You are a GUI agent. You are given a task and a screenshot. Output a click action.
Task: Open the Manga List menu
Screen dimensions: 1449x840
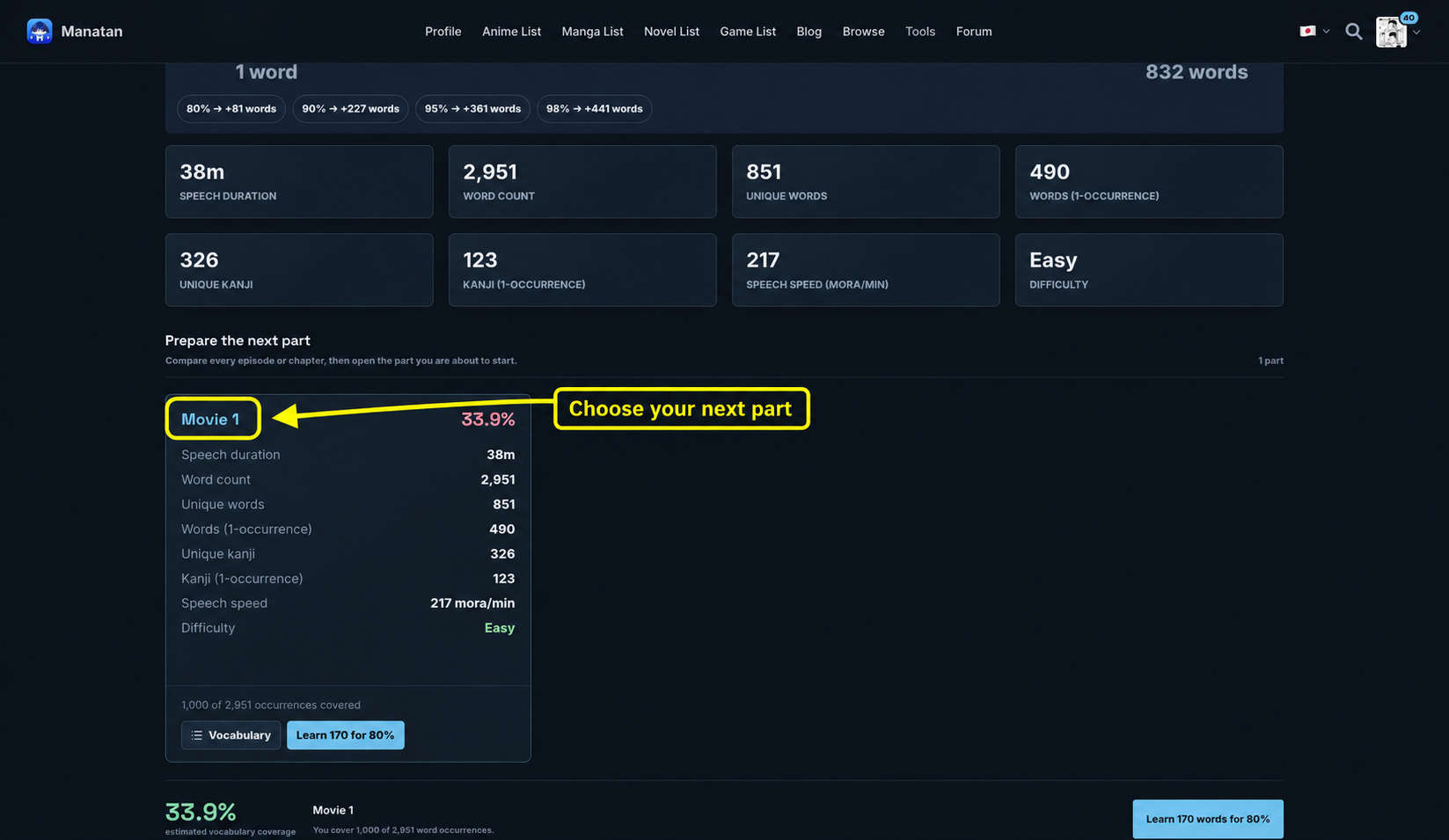[x=592, y=32]
